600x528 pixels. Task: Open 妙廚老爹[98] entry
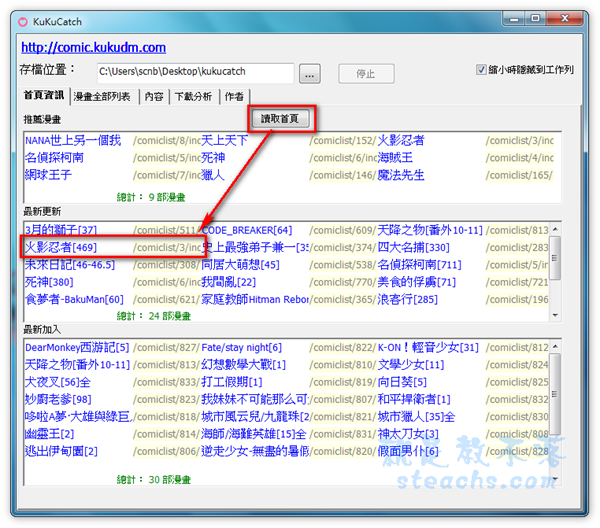tap(58, 399)
